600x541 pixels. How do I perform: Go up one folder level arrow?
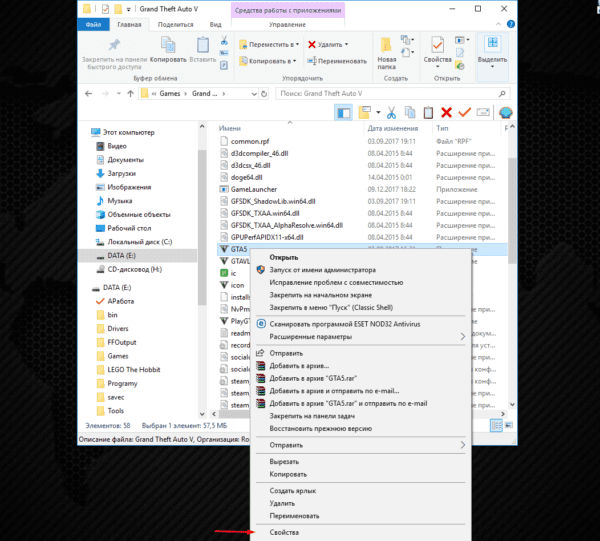(x=130, y=93)
